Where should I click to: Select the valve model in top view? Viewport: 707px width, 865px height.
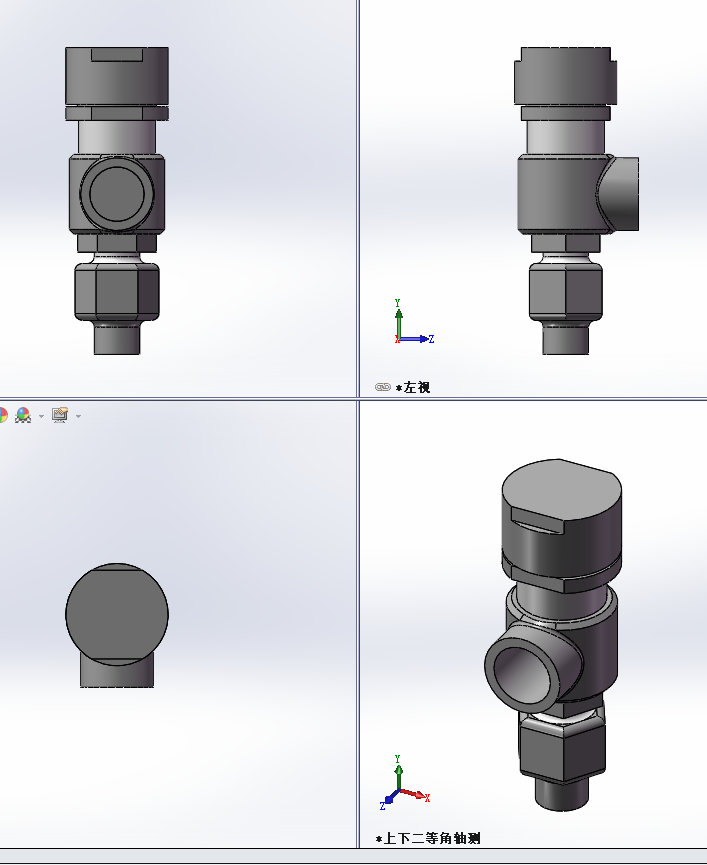point(117,625)
